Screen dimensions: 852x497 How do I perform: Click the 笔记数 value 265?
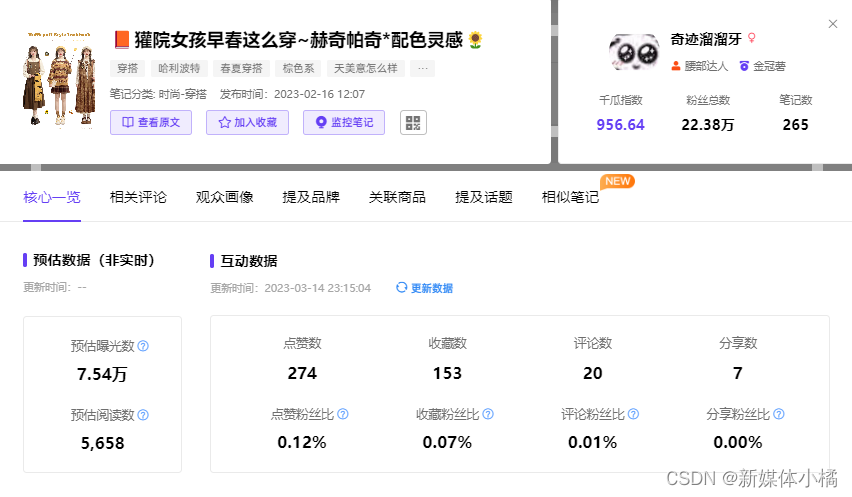pos(795,125)
